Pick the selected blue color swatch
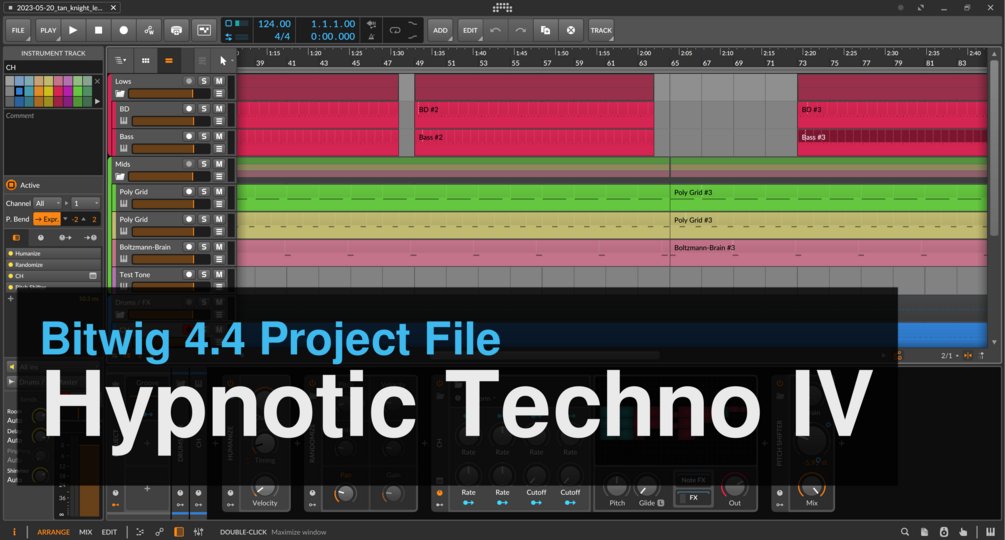The width and height of the screenshot is (1005, 540). (x=19, y=91)
